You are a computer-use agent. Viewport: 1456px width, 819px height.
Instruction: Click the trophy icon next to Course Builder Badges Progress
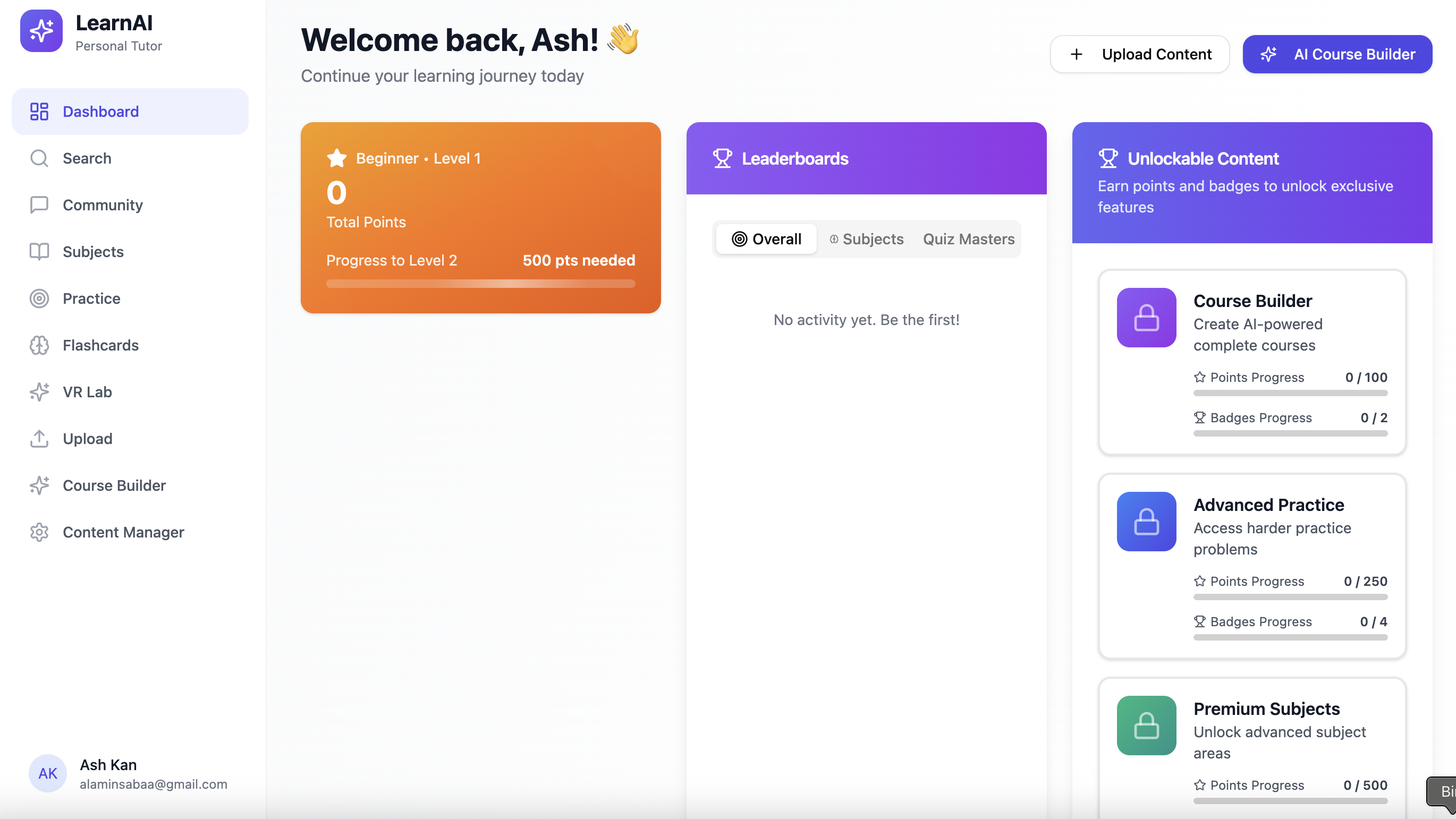1199,417
